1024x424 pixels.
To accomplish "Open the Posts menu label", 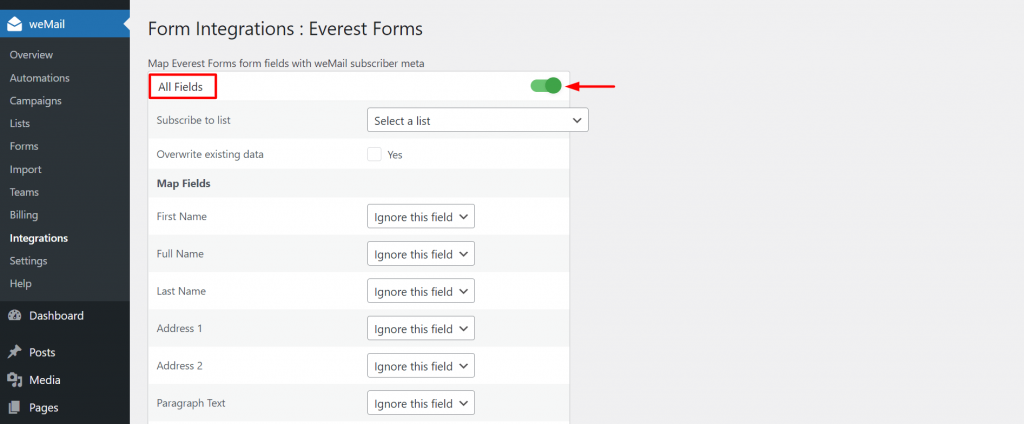I will tap(42, 352).
